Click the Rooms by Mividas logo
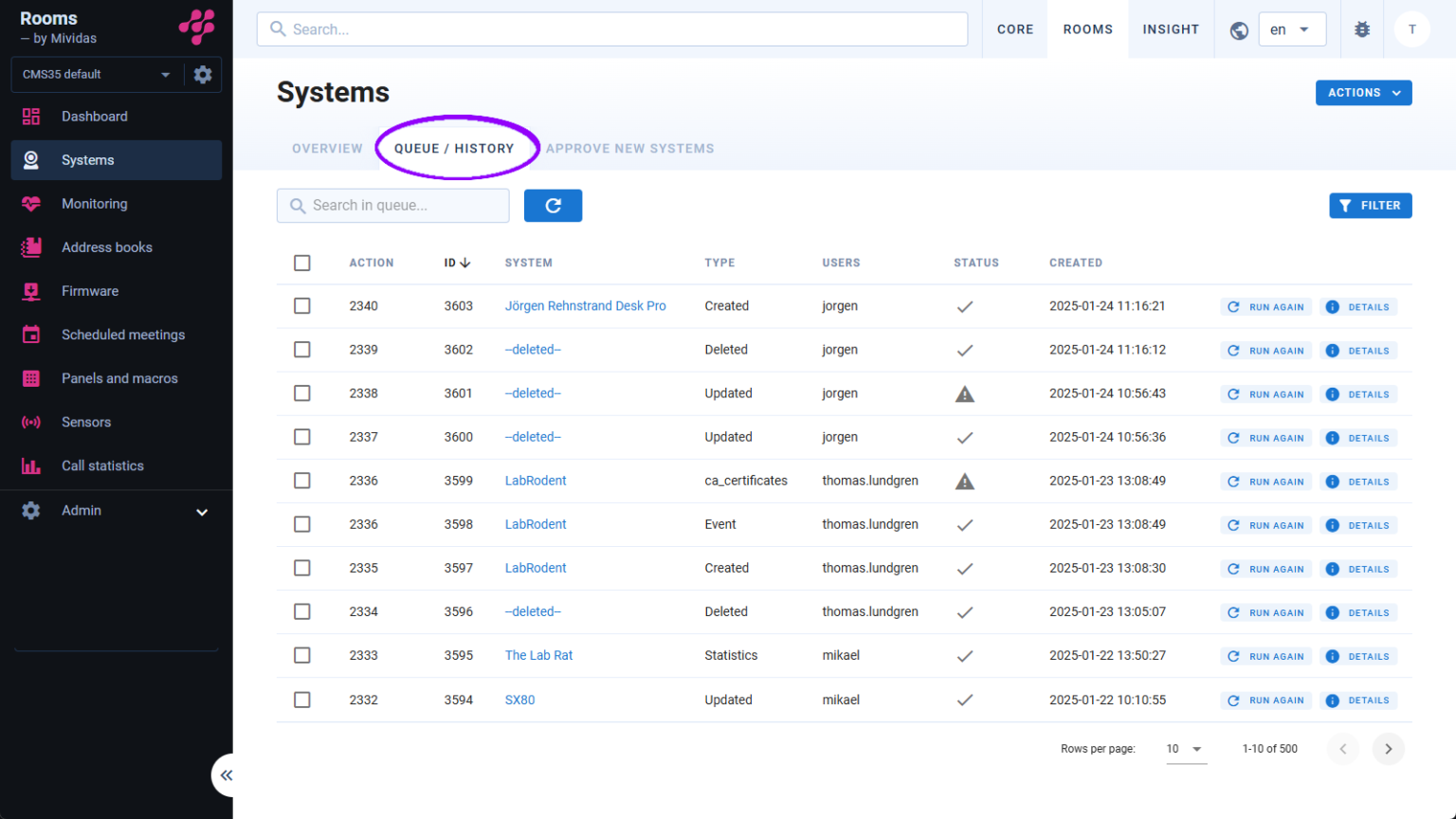Screen dimensions: 1456x819 tap(197, 27)
